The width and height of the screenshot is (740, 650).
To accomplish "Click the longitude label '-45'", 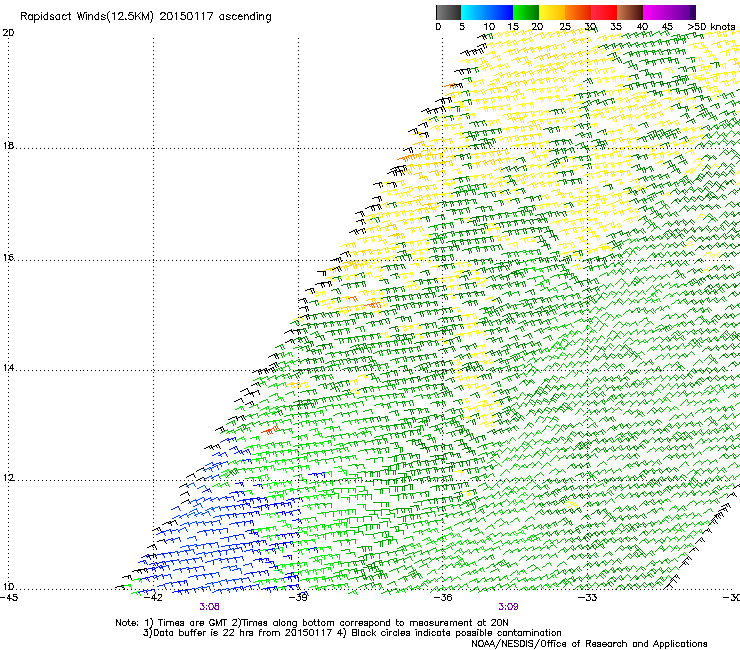I will (9, 598).
